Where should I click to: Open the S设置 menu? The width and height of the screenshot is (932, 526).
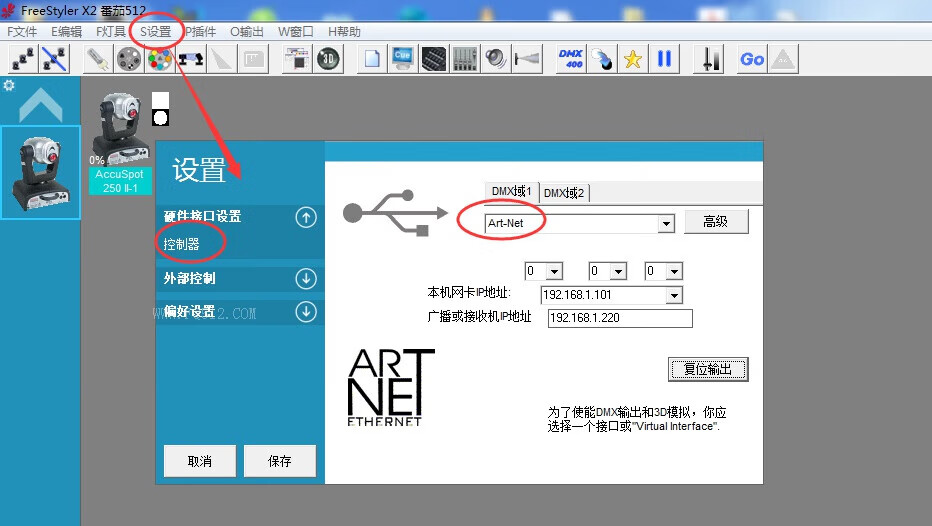[x=155, y=31]
